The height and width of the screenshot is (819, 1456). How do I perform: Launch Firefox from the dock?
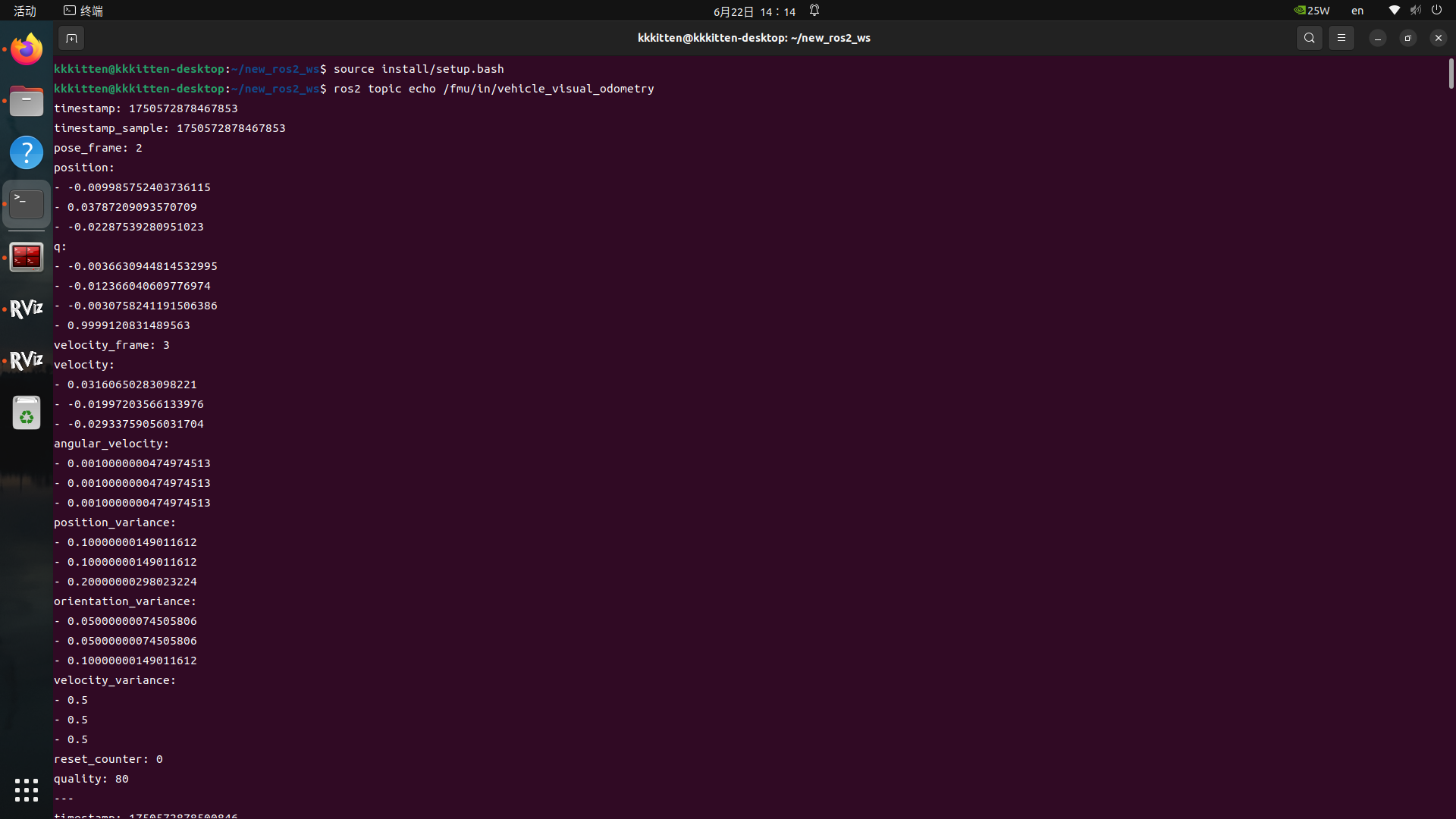(x=27, y=49)
